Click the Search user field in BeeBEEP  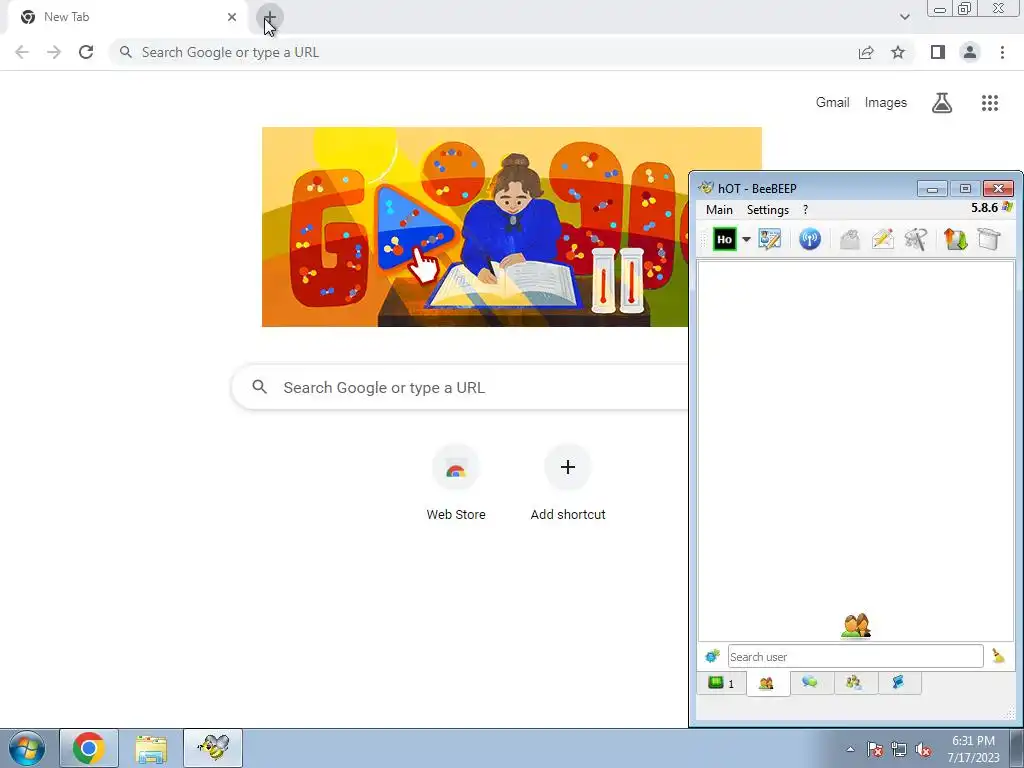tap(856, 656)
